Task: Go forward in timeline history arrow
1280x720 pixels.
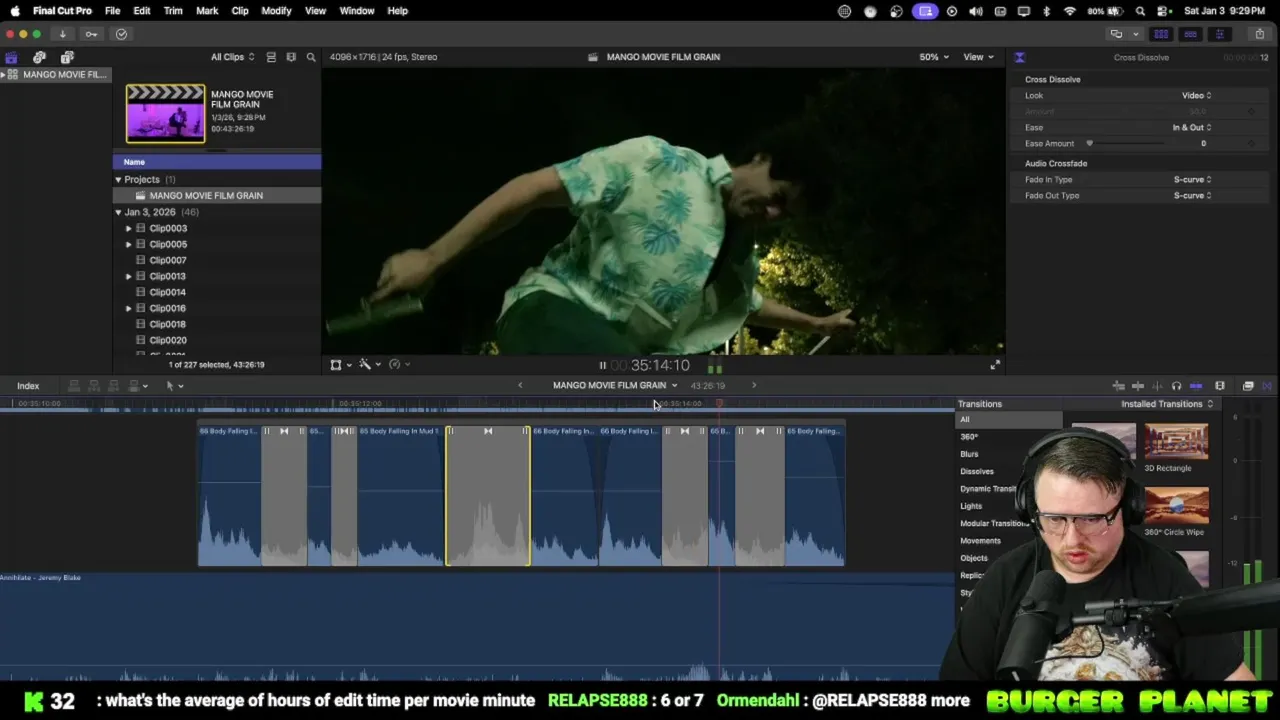Action: (754, 385)
